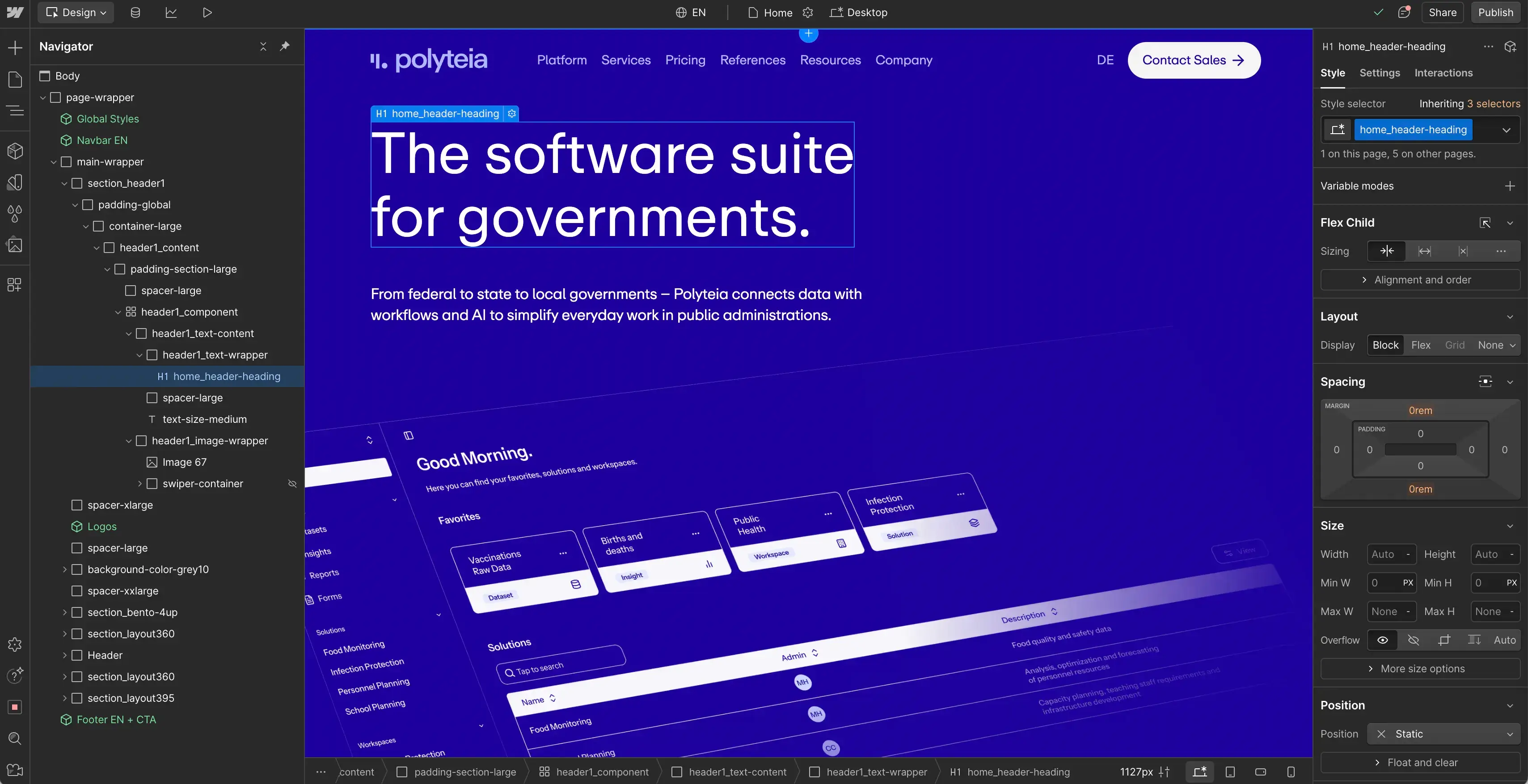Open the Pages panel icon

click(15, 80)
